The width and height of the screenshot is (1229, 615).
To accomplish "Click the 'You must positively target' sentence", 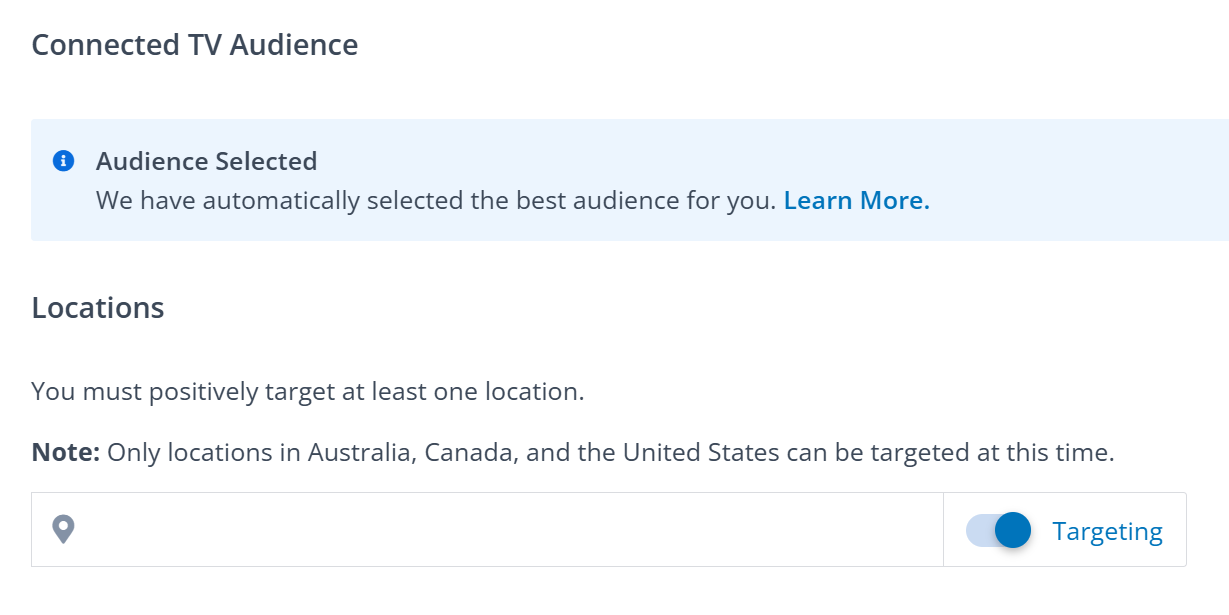I will 307,391.
